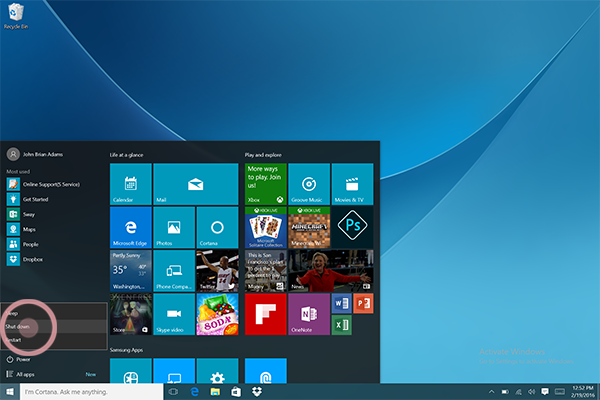
Task: Open the Store live tile
Action: point(130,314)
